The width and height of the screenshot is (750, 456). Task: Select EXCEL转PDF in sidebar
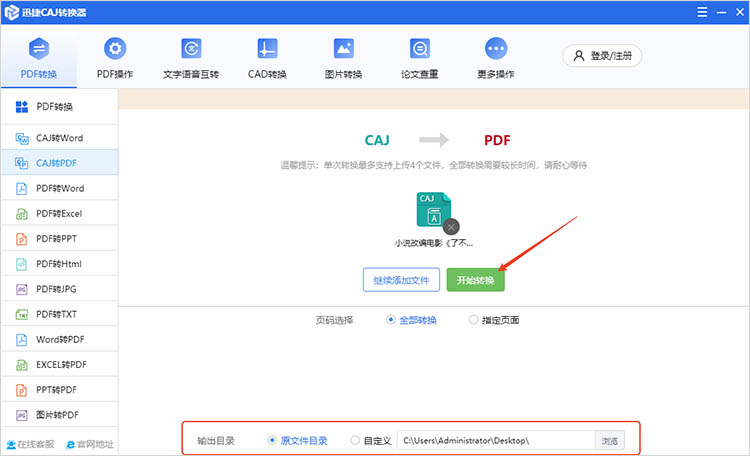(x=59, y=365)
